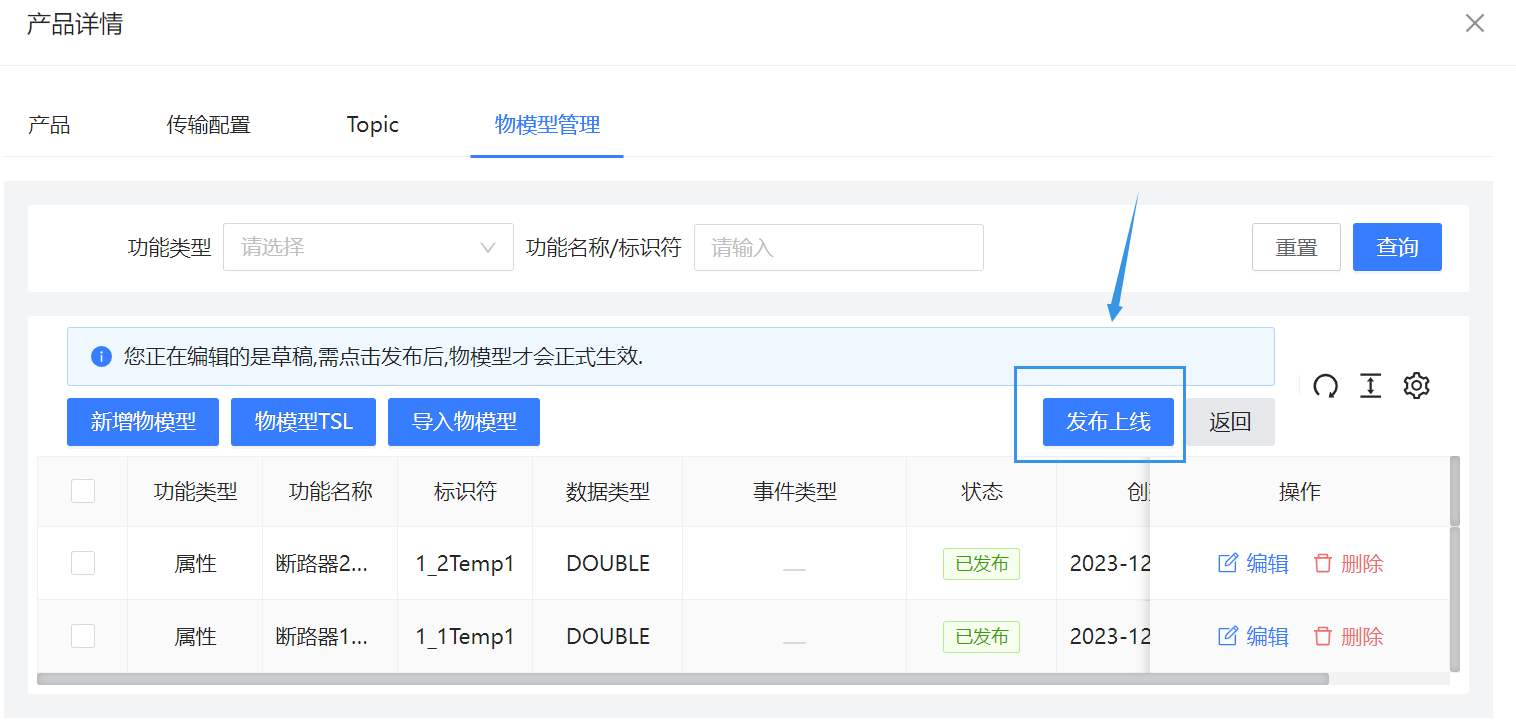Go to the 产品 tab
Image resolution: width=1516 pixels, height=724 pixels.
[49, 125]
